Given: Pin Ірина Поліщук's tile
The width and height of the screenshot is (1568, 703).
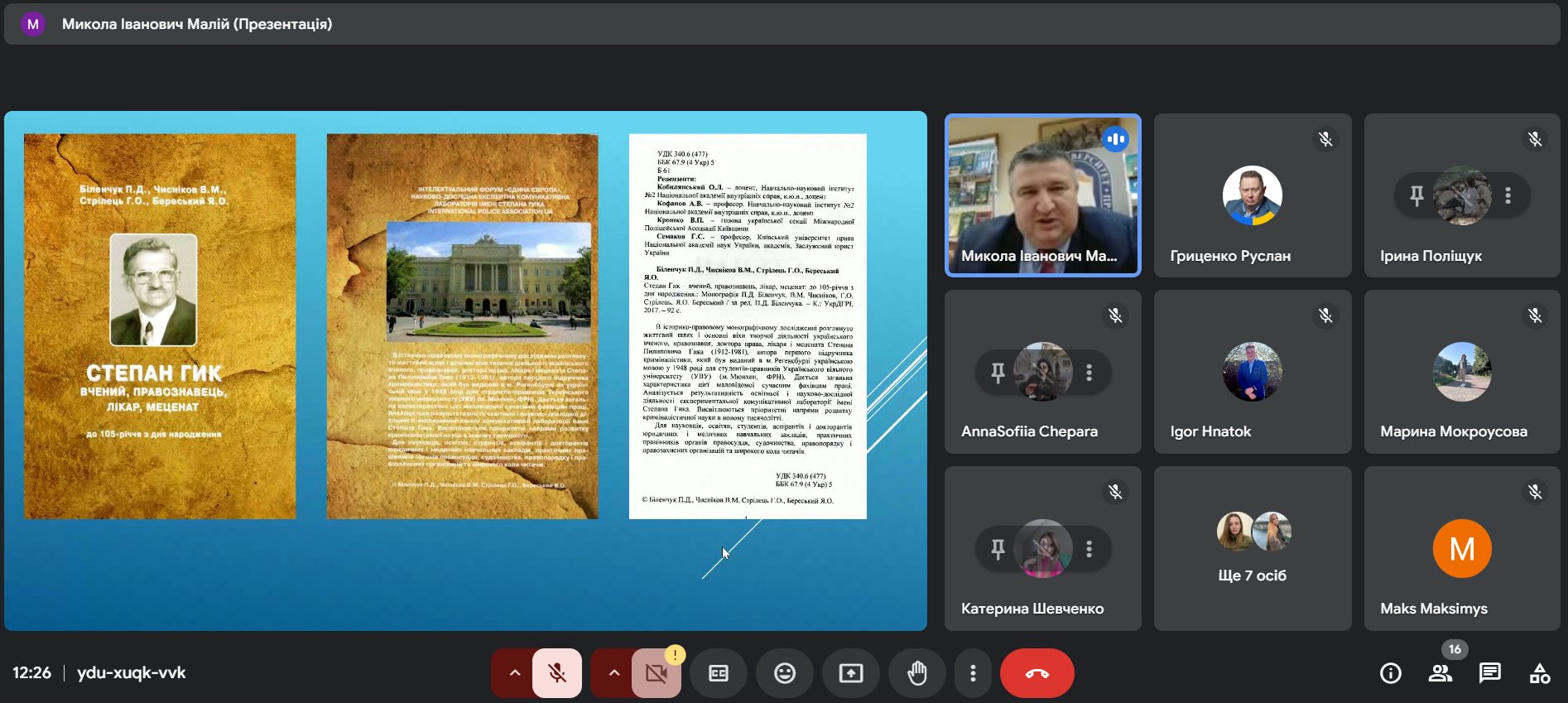Looking at the screenshot, I should click(x=1416, y=195).
